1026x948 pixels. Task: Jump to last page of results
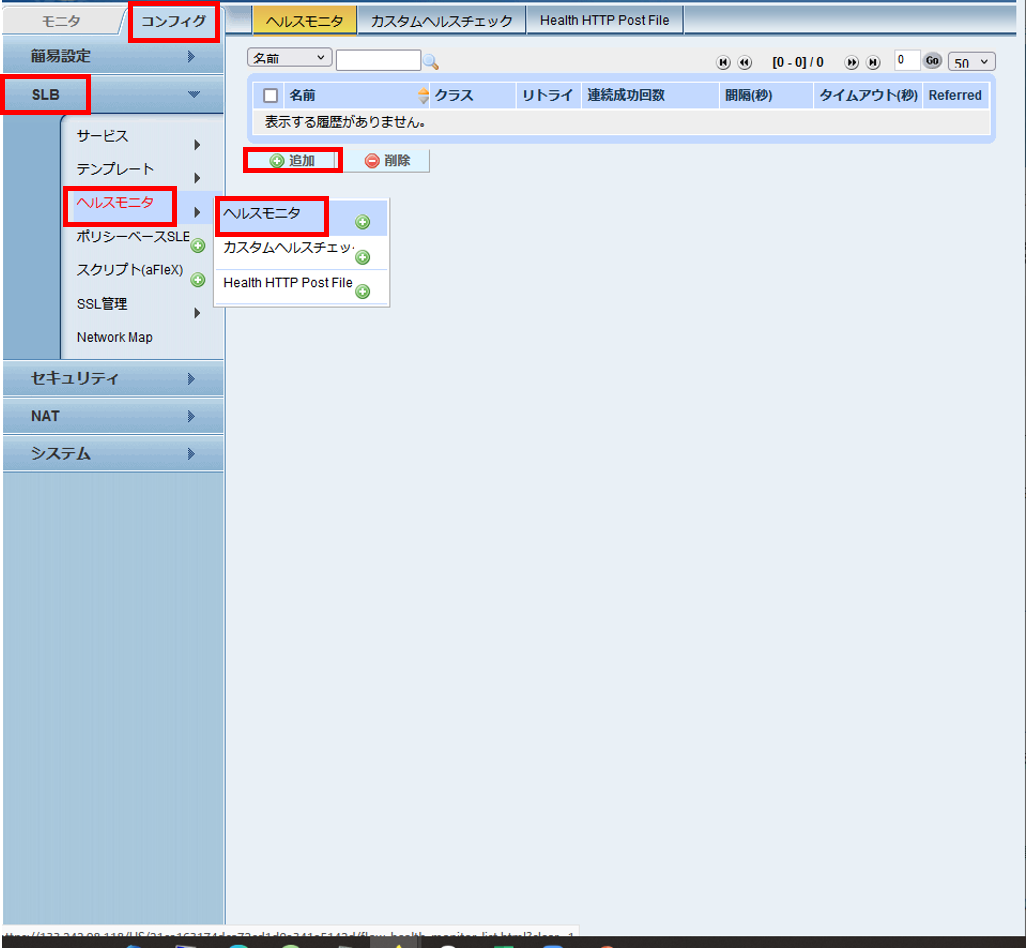click(873, 62)
